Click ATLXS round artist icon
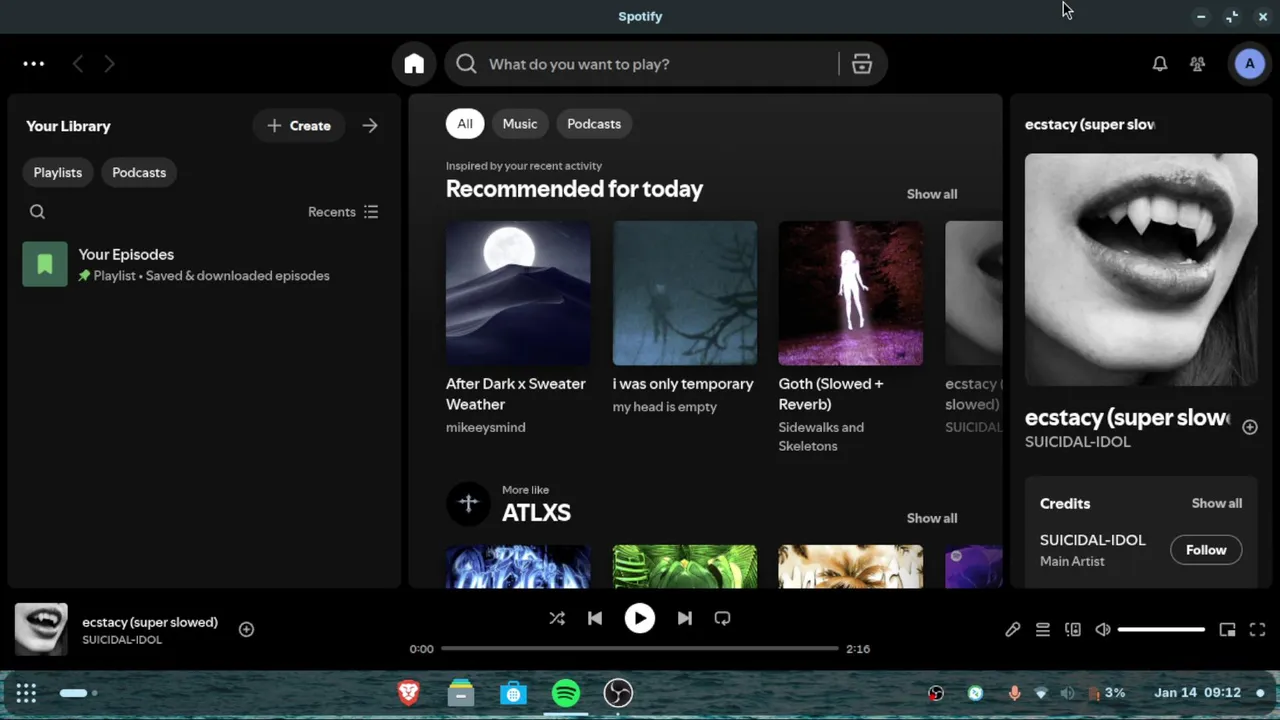Viewport: 1280px width, 720px height. (x=468, y=503)
